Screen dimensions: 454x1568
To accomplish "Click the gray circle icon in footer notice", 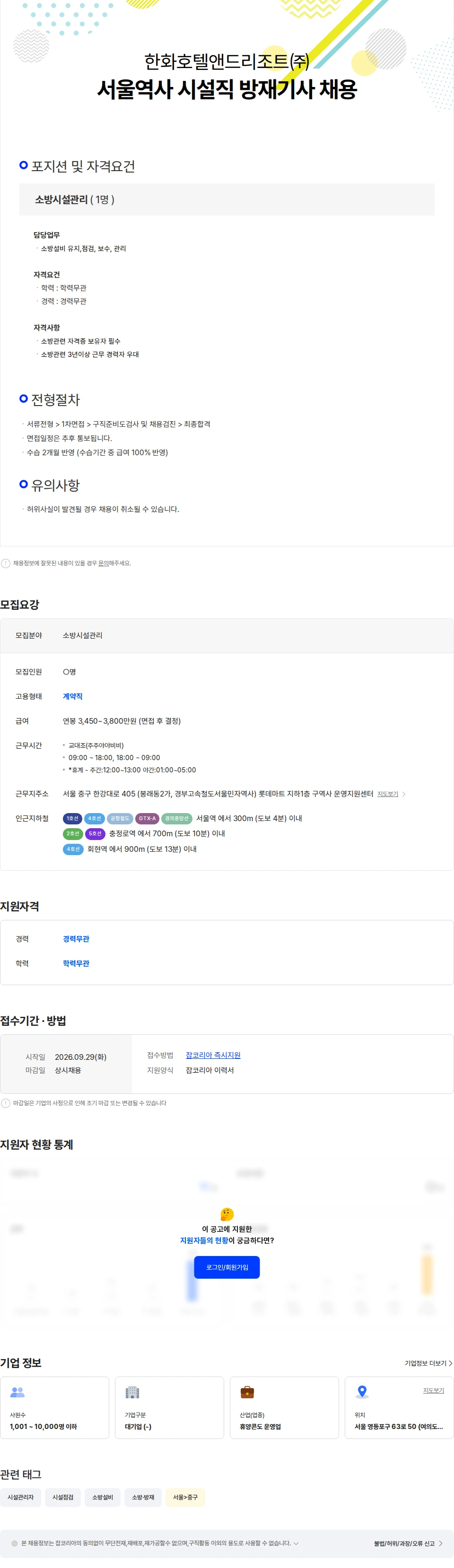I will coord(15,1543).
